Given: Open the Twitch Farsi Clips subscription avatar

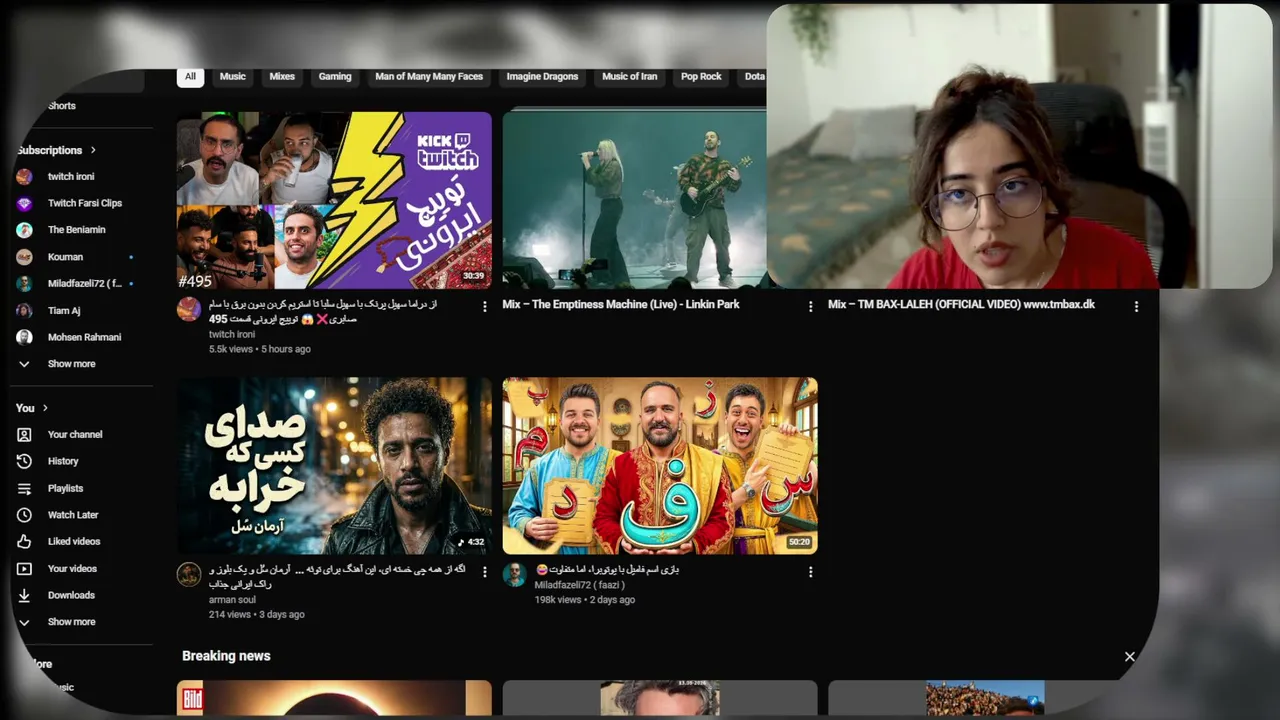Looking at the screenshot, I should pos(24,203).
